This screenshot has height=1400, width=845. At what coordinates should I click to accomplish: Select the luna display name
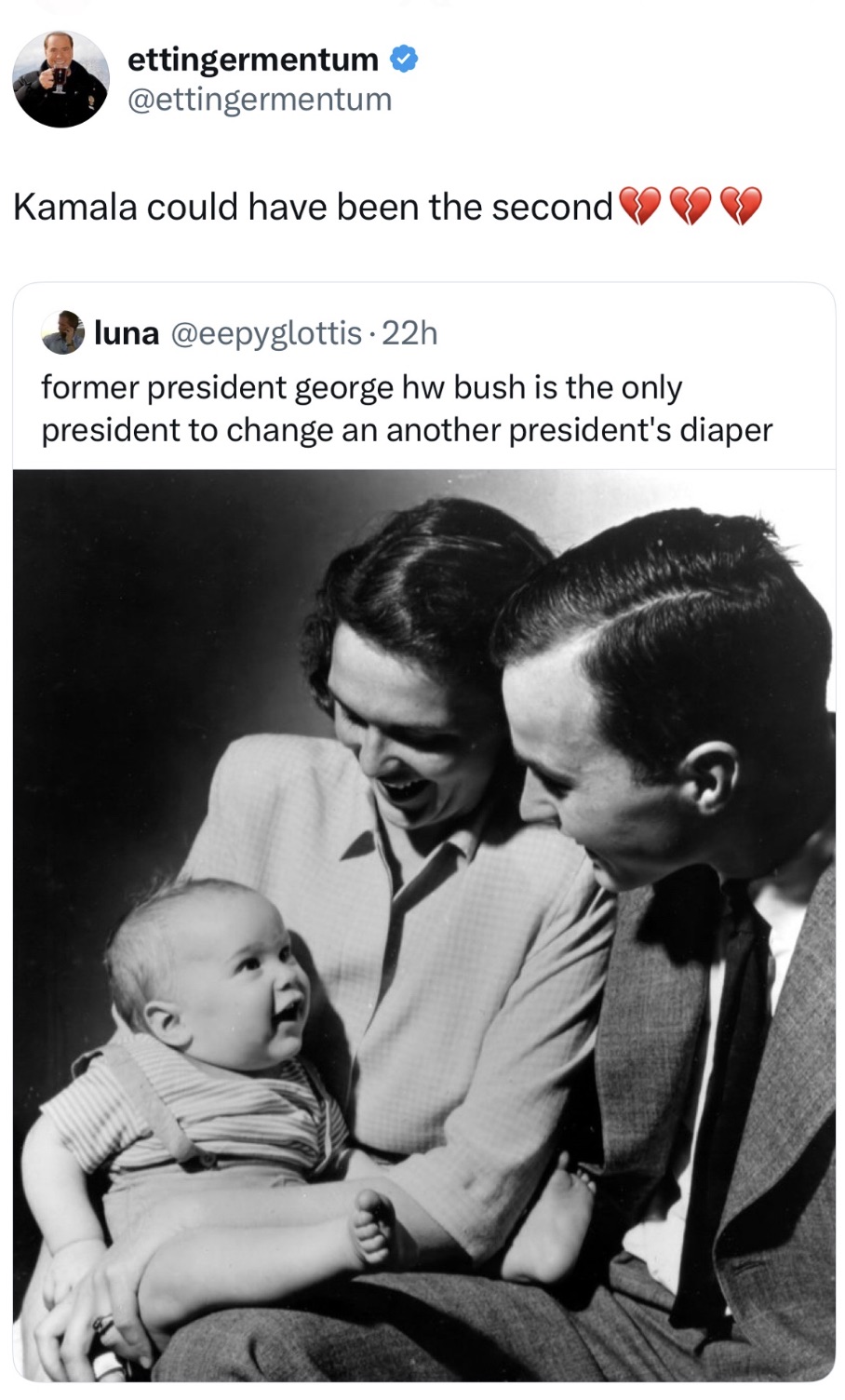pyautogui.click(x=127, y=332)
